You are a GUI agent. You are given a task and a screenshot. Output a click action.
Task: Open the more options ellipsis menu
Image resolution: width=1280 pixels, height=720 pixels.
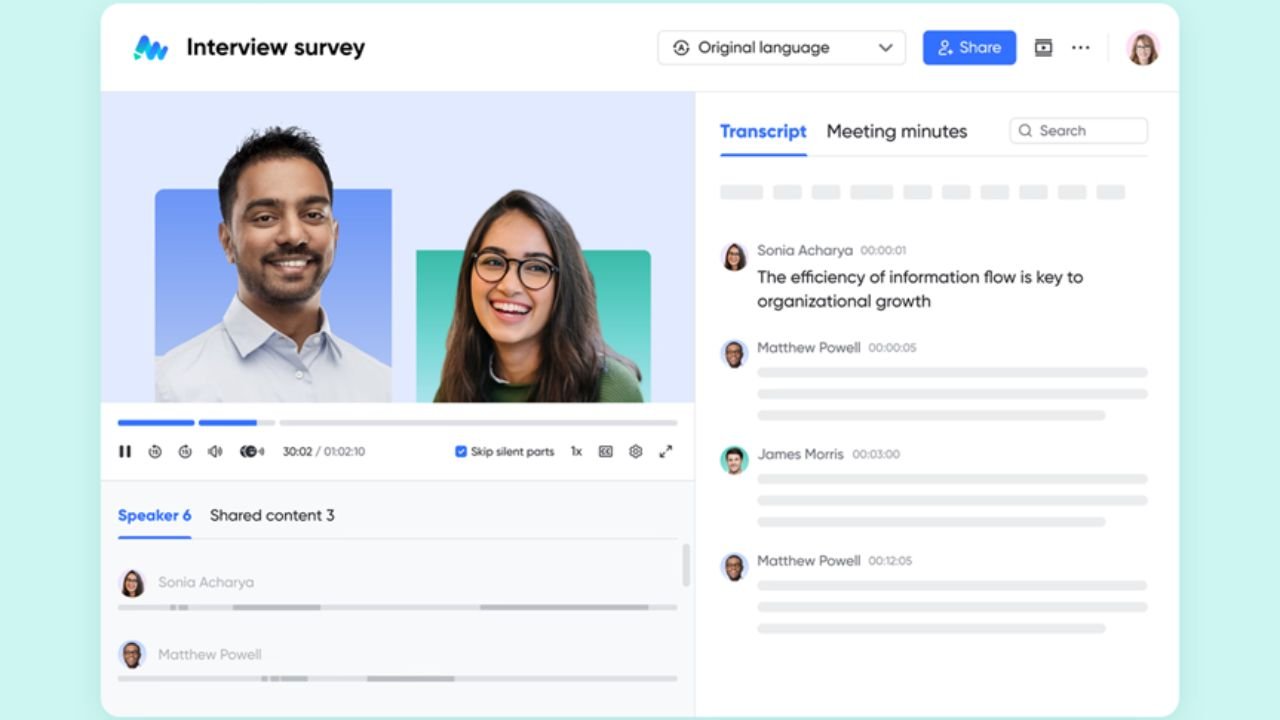tap(1081, 47)
